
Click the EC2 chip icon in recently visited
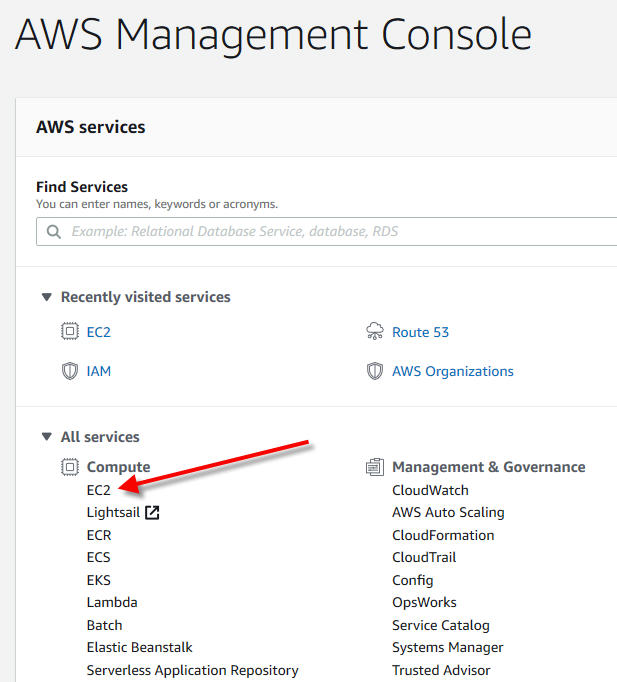(x=69, y=332)
